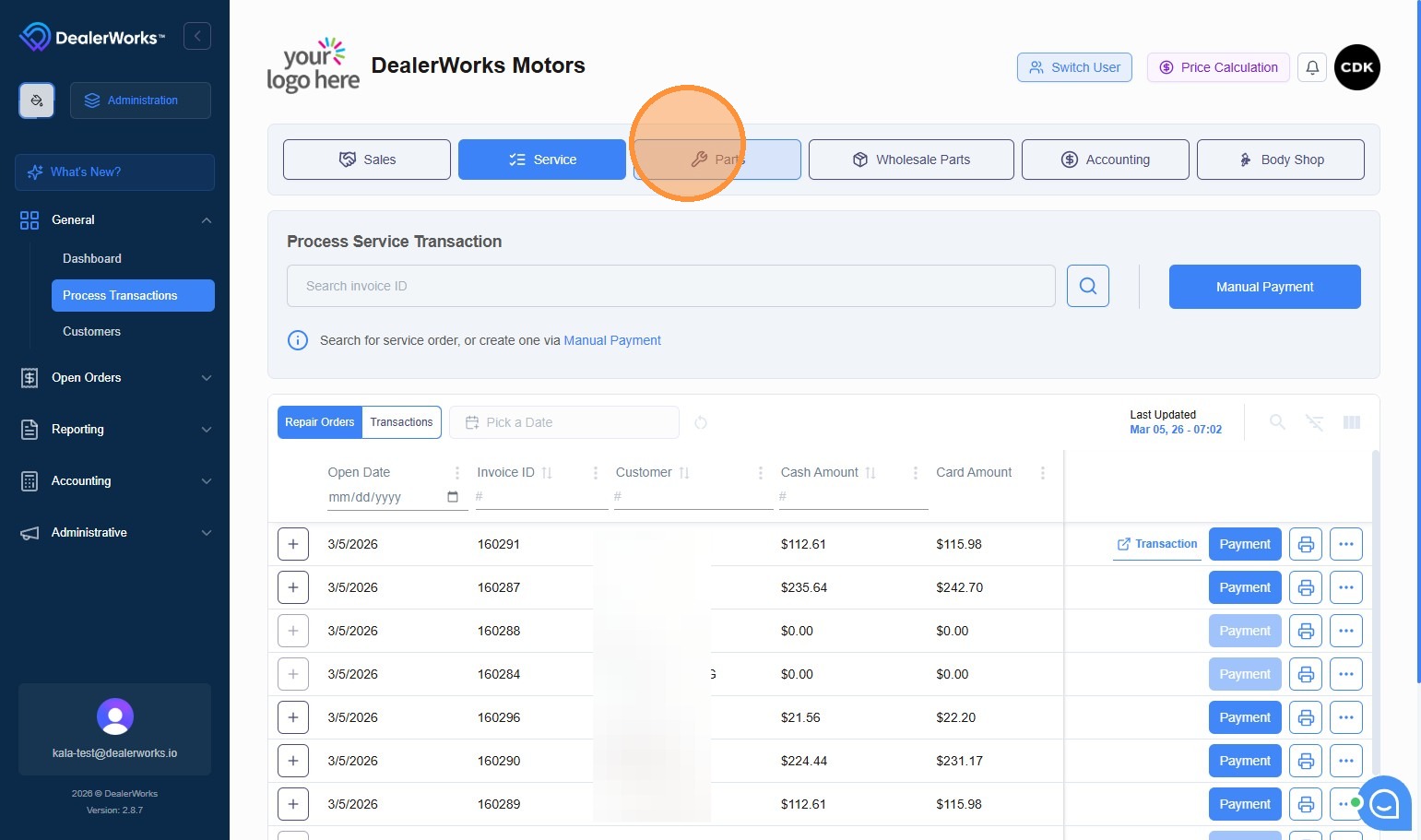The width and height of the screenshot is (1421, 840).
Task: Collapse sidebar with the arrow icon
Action: 197,36
